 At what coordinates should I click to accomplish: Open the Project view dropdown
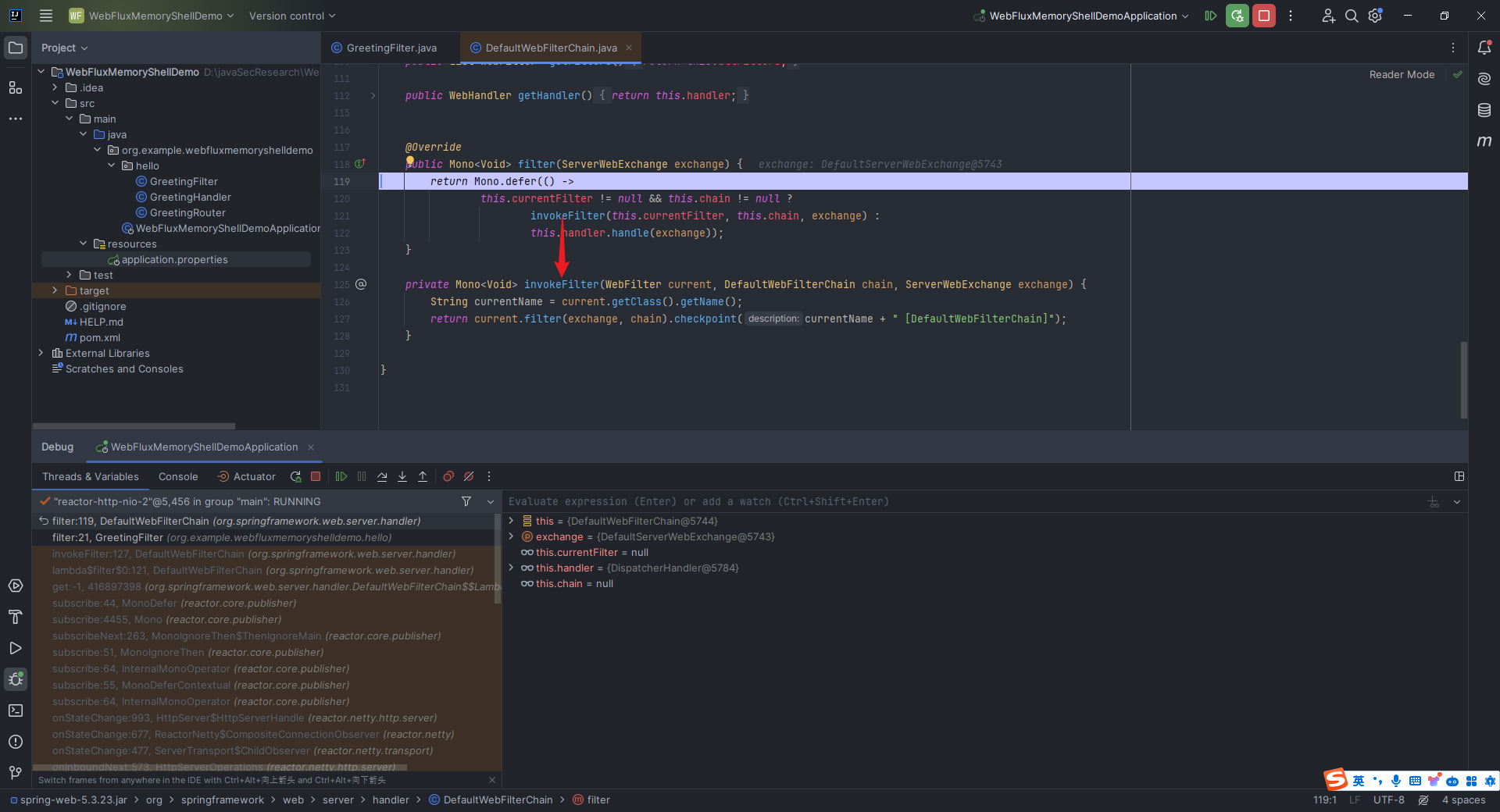click(x=64, y=48)
